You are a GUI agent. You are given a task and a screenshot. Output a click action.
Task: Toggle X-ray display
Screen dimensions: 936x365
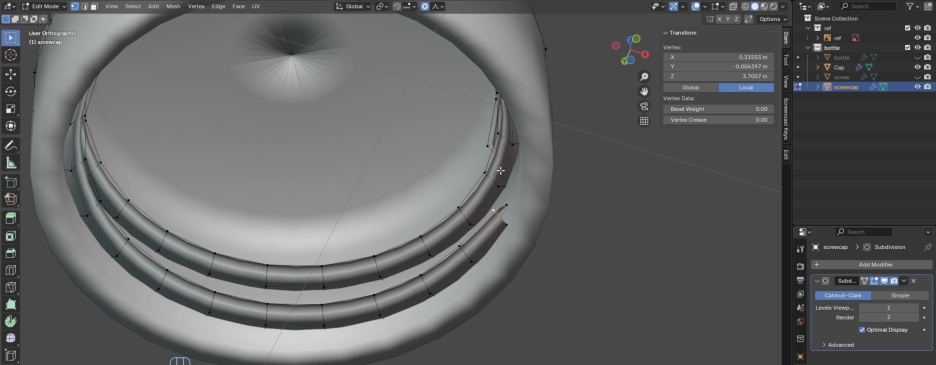click(733, 6)
